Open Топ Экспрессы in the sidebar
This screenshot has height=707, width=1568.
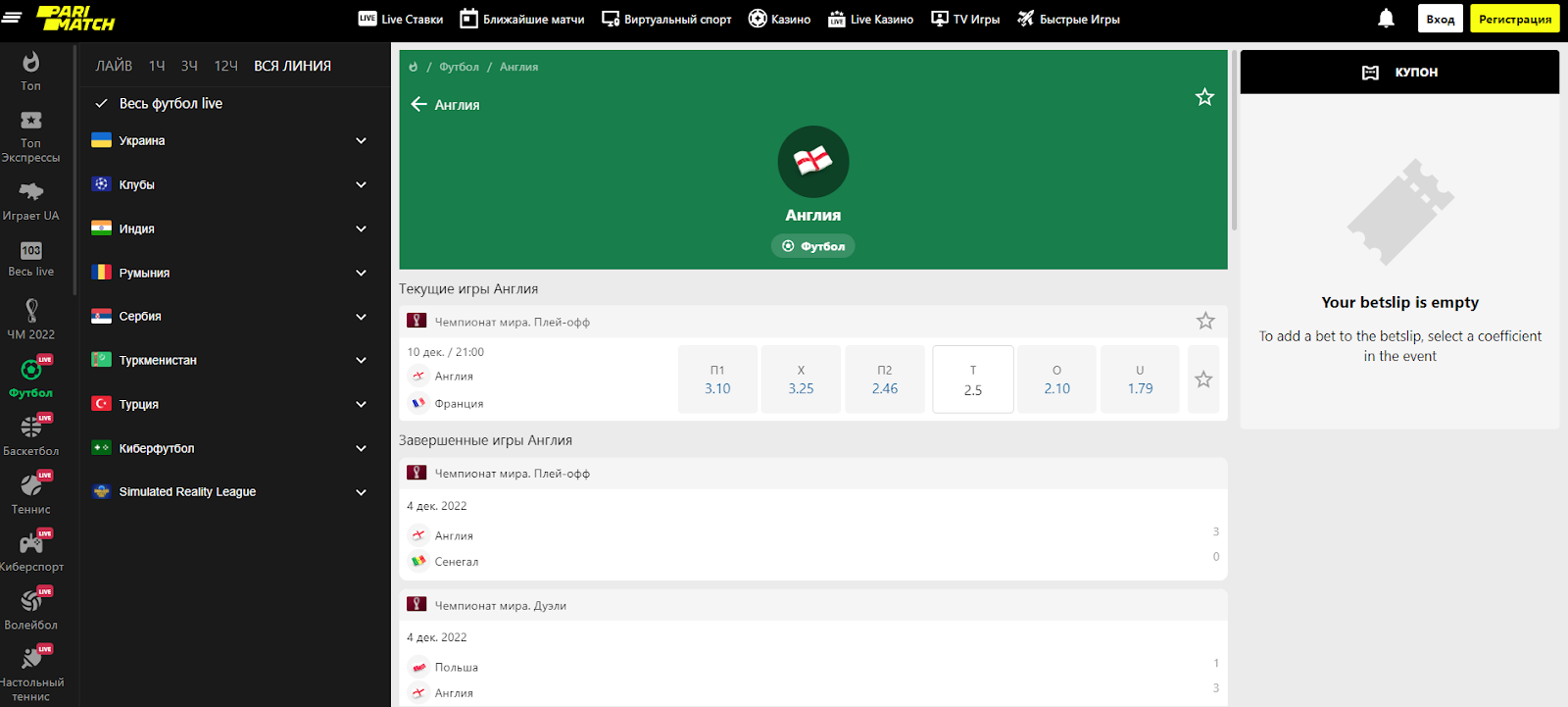(x=31, y=136)
